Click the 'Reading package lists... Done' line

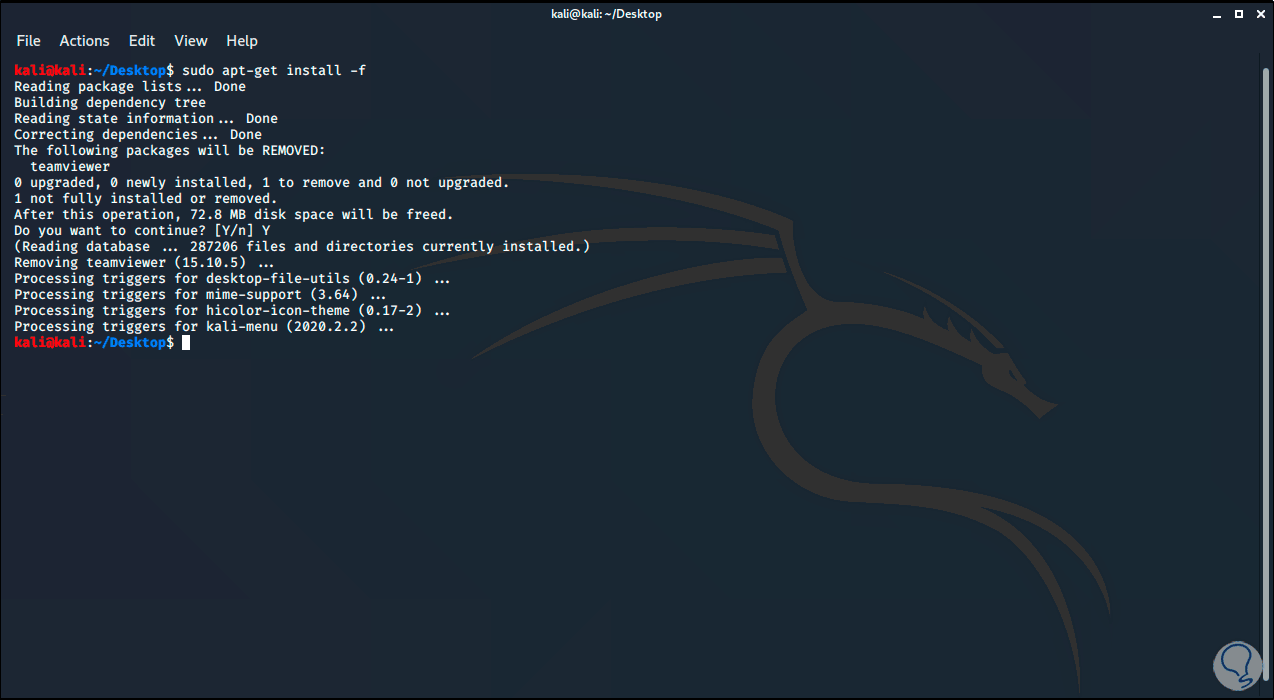coord(130,86)
